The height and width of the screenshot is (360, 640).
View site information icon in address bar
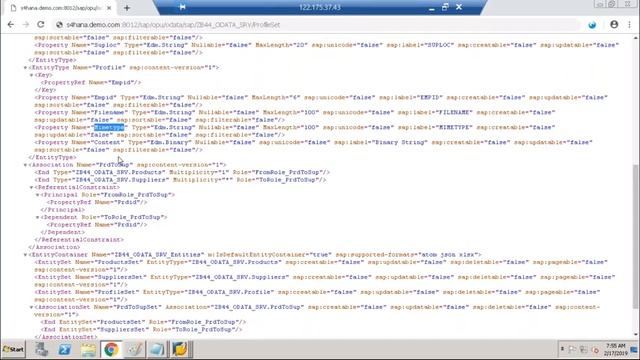(60, 25)
